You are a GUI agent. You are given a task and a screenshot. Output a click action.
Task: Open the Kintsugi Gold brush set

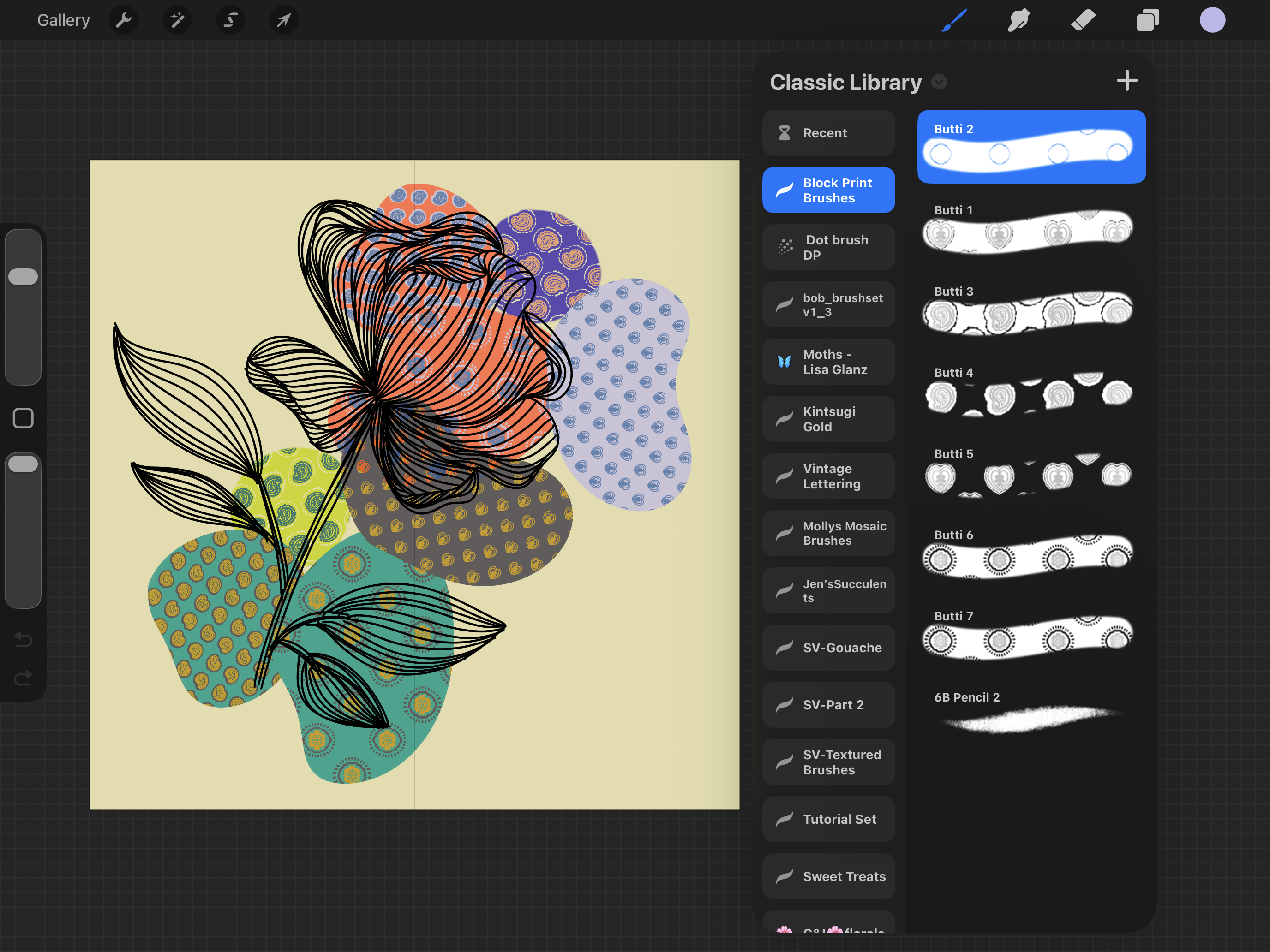pos(828,419)
